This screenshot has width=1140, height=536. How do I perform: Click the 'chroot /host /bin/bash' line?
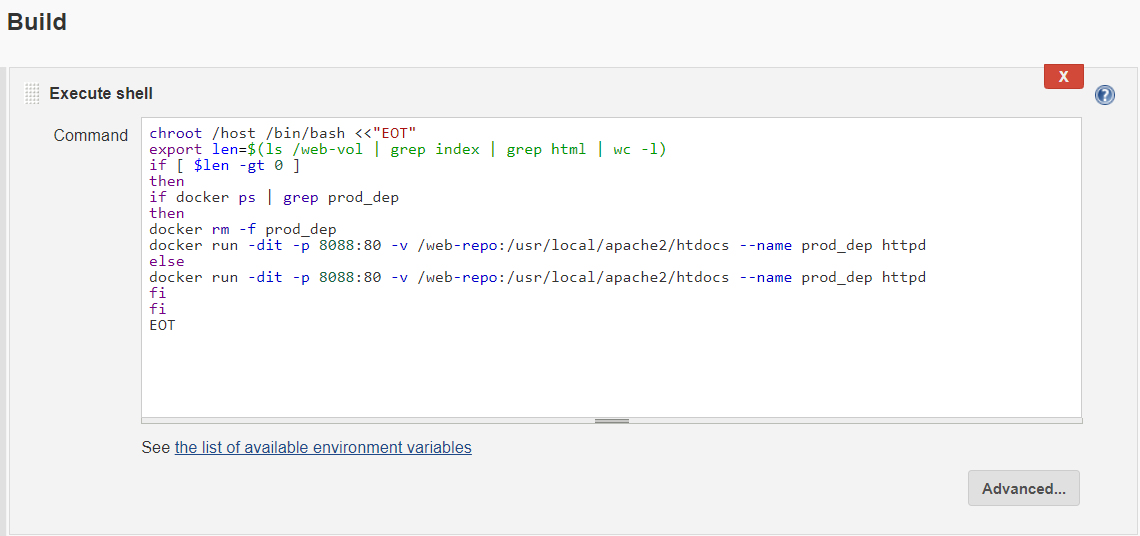pyautogui.click(x=282, y=133)
